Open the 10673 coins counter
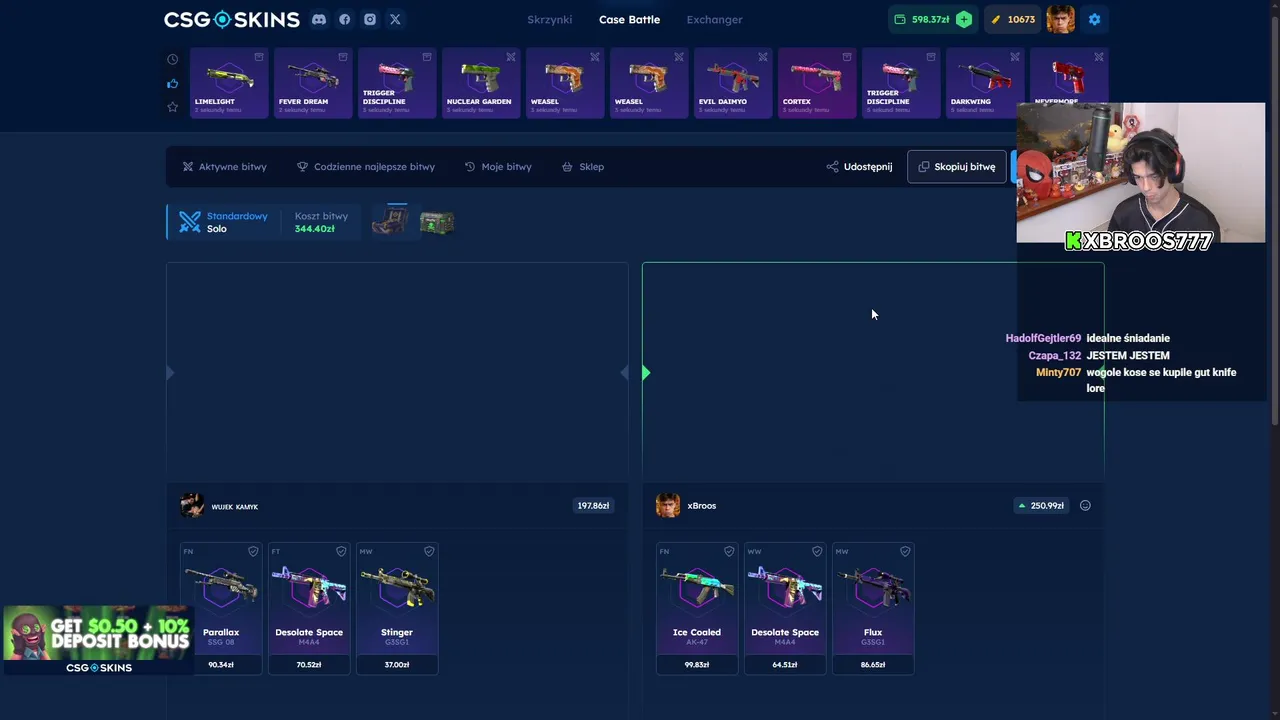 pos(1013,19)
